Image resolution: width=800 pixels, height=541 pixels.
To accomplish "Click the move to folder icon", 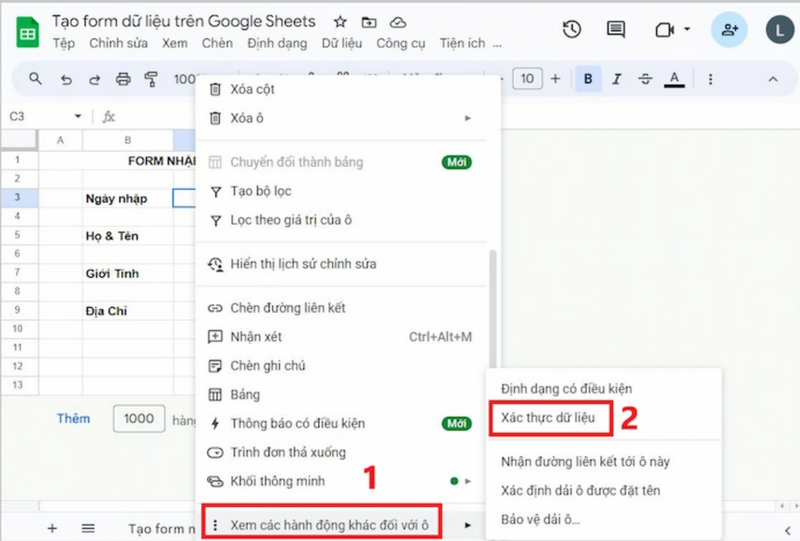I will 369,22.
